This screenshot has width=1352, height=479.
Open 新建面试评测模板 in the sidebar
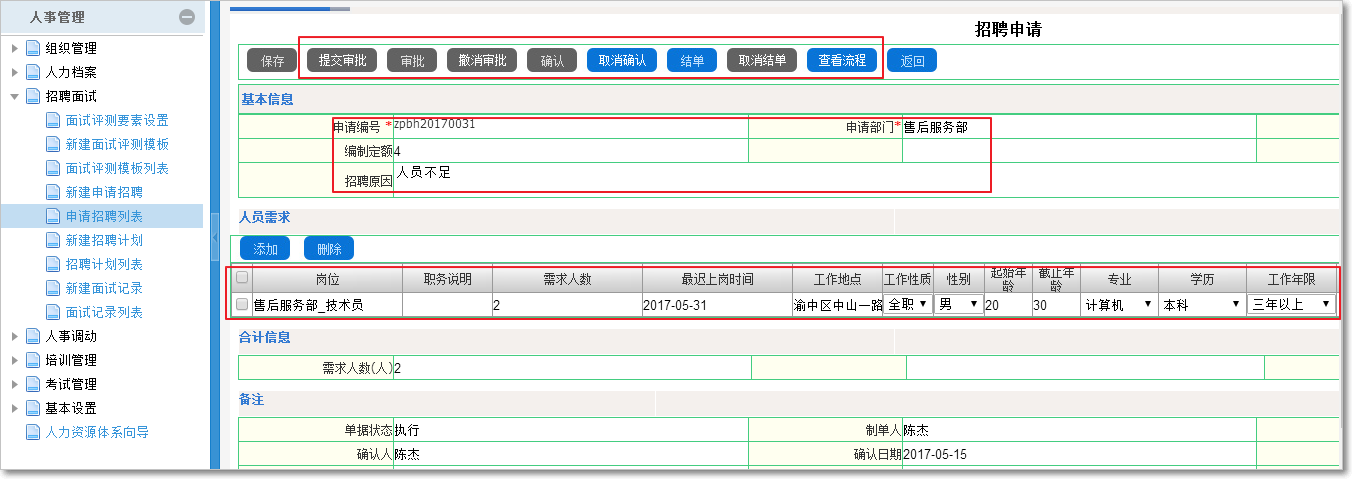(117, 144)
